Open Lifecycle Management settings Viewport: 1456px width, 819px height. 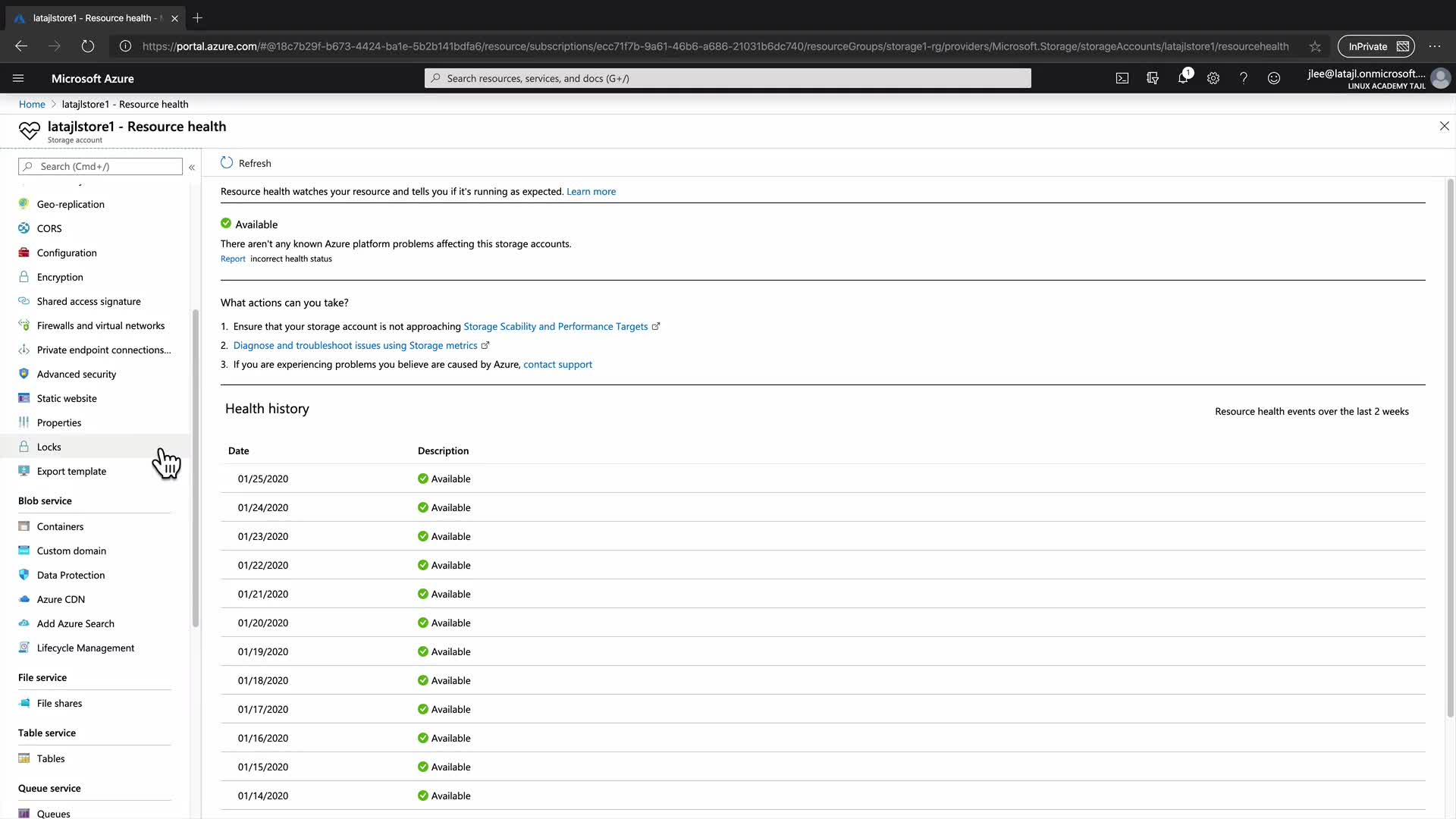85,648
